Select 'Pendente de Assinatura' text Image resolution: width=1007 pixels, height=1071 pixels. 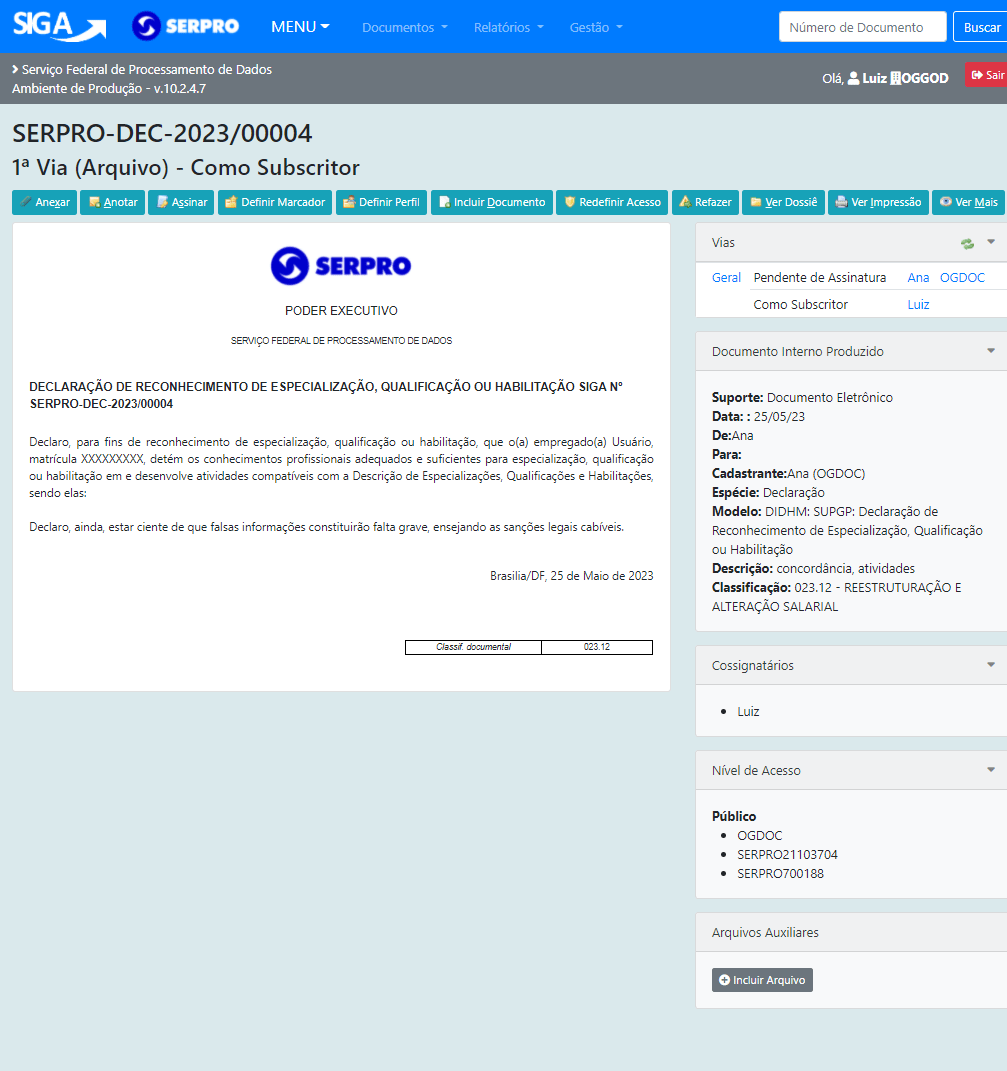click(x=819, y=277)
